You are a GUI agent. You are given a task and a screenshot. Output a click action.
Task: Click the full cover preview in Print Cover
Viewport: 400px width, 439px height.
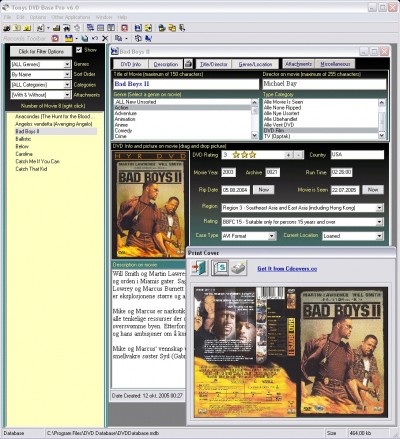[291, 352]
